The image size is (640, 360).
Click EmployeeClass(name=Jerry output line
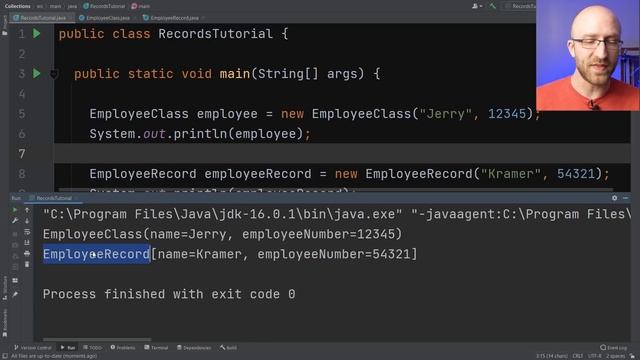pyautogui.click(x=222, y=234)
